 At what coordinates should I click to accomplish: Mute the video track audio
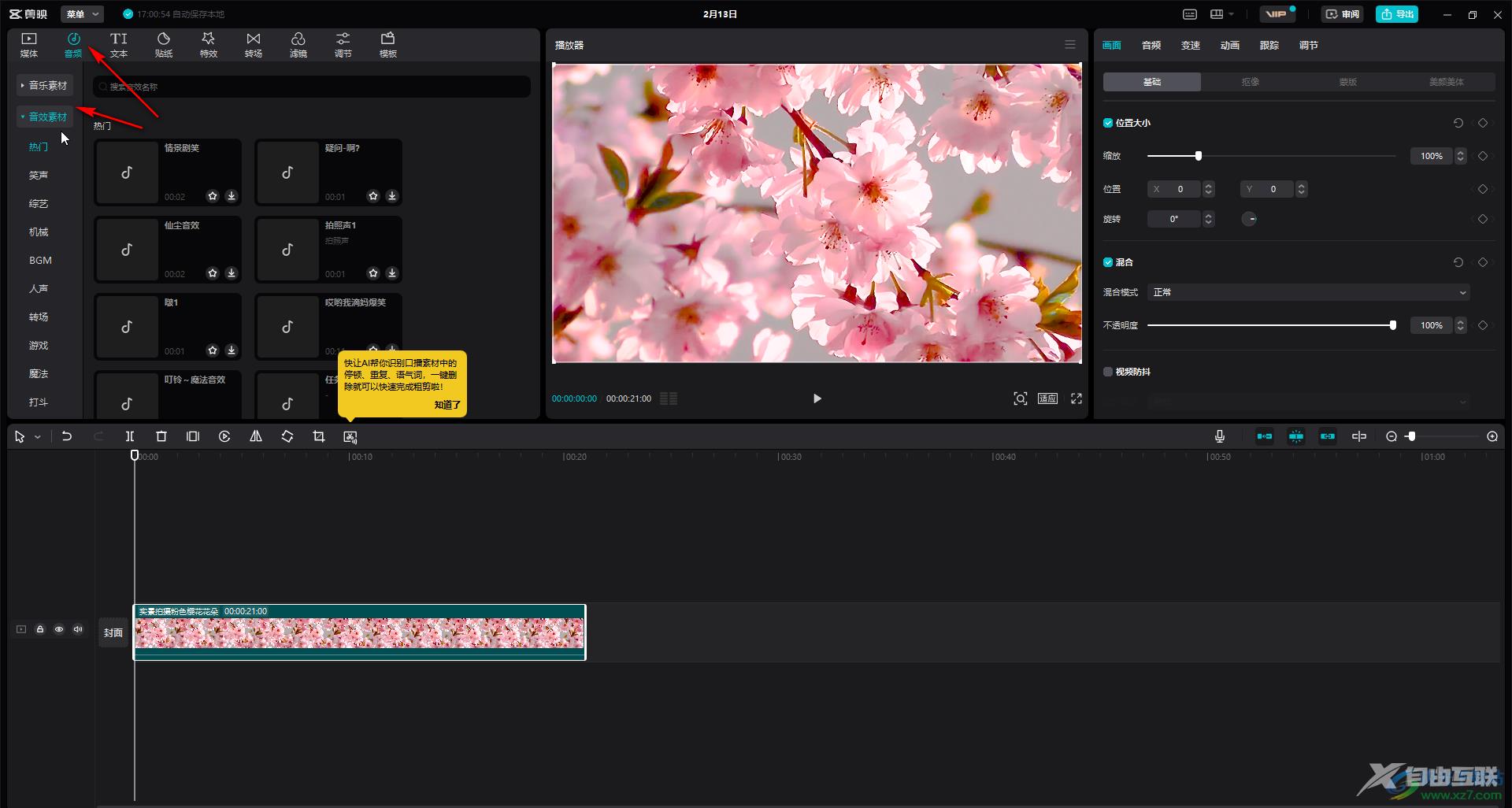pos(78,629)
